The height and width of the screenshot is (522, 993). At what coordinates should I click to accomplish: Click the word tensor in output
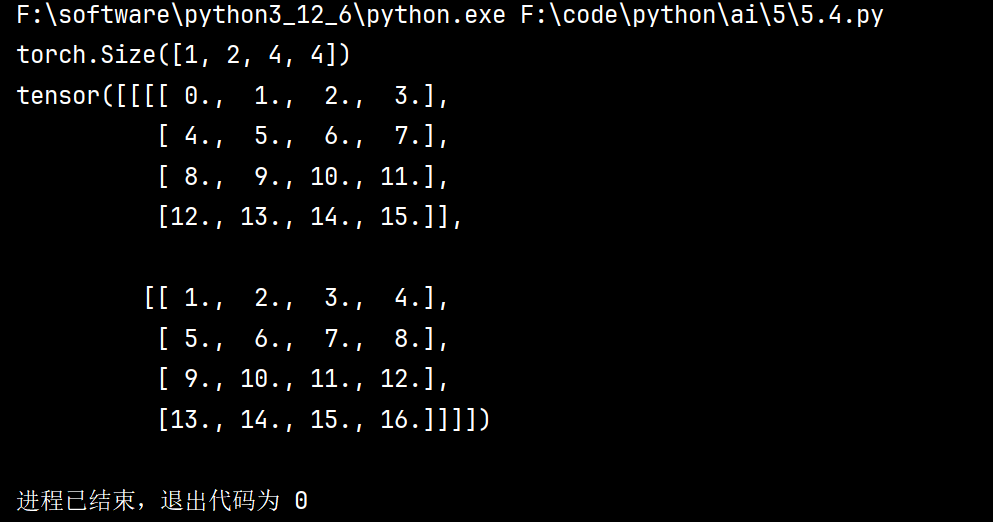tap(58, 96)
